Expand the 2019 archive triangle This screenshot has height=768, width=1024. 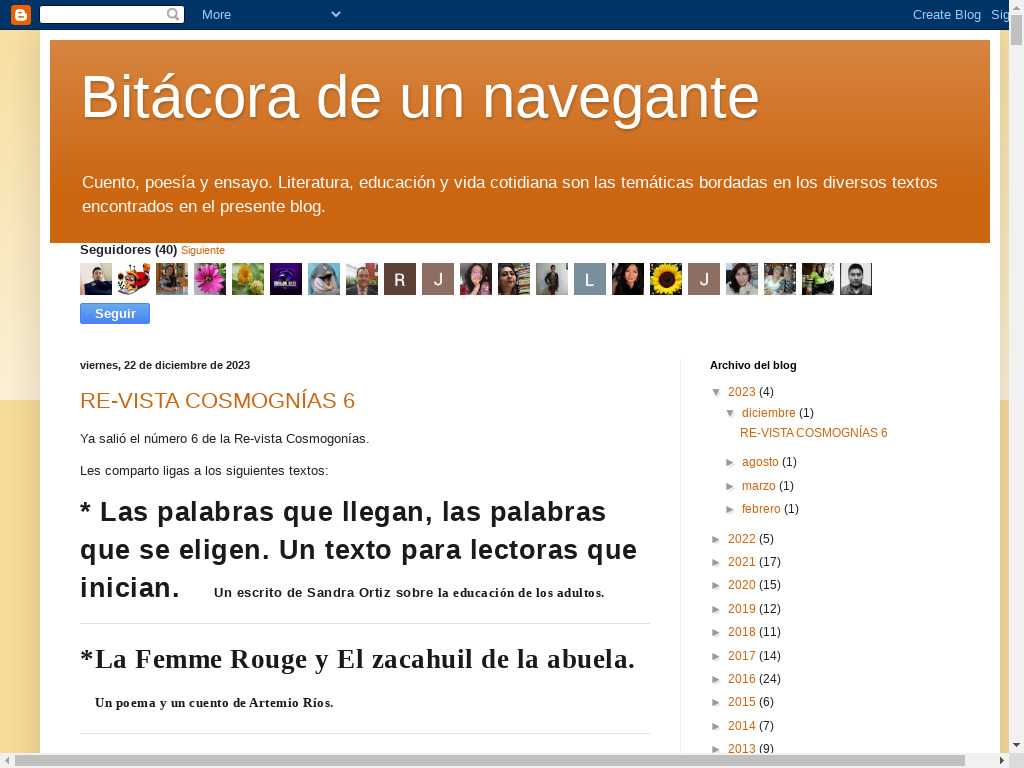(716, 609)
